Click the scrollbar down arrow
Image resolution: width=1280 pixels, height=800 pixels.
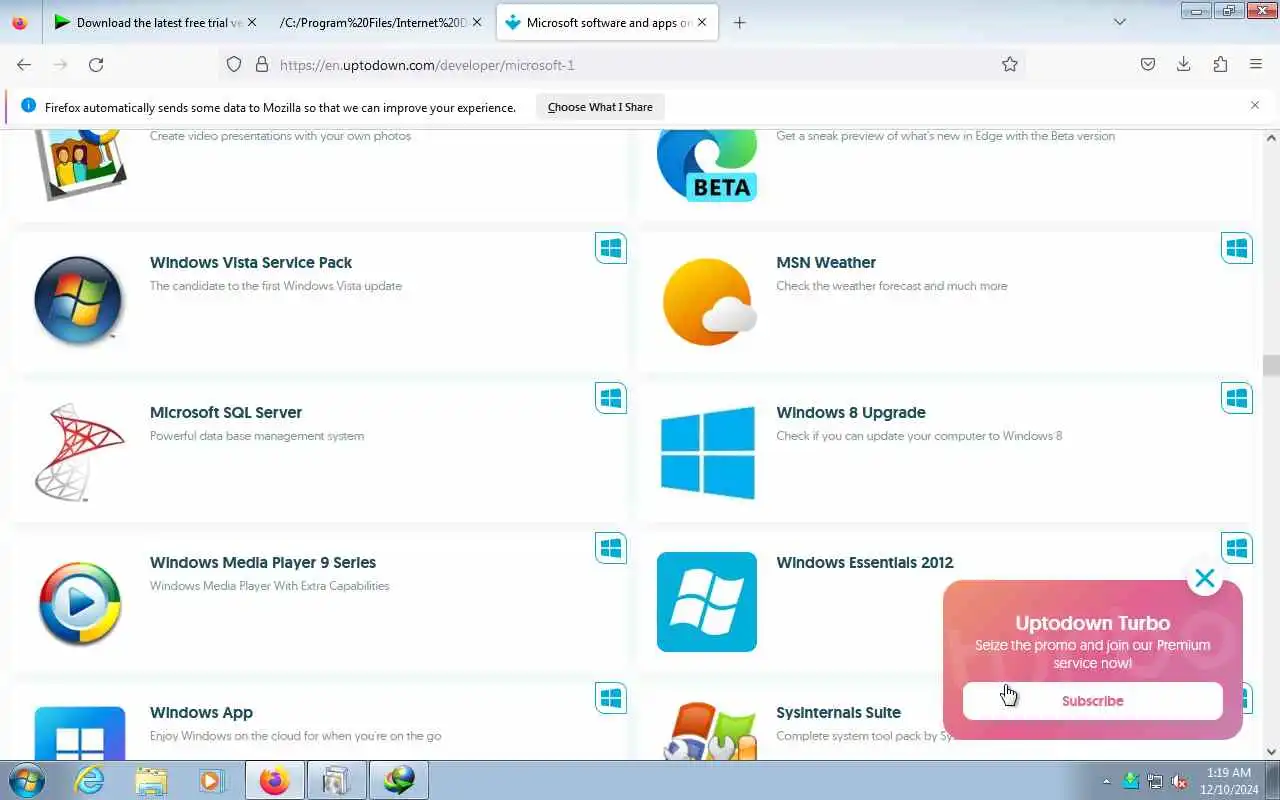tap(1271, 752)
